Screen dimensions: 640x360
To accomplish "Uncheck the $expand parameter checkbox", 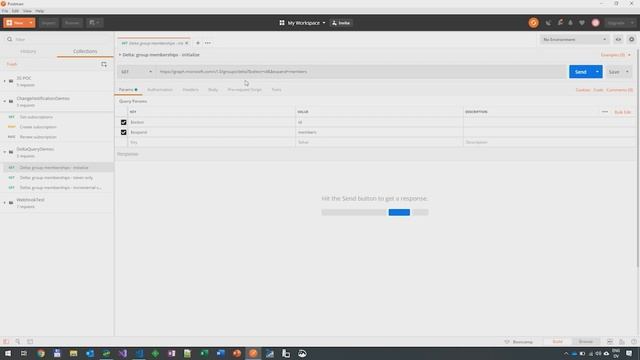I will point(123,132).
